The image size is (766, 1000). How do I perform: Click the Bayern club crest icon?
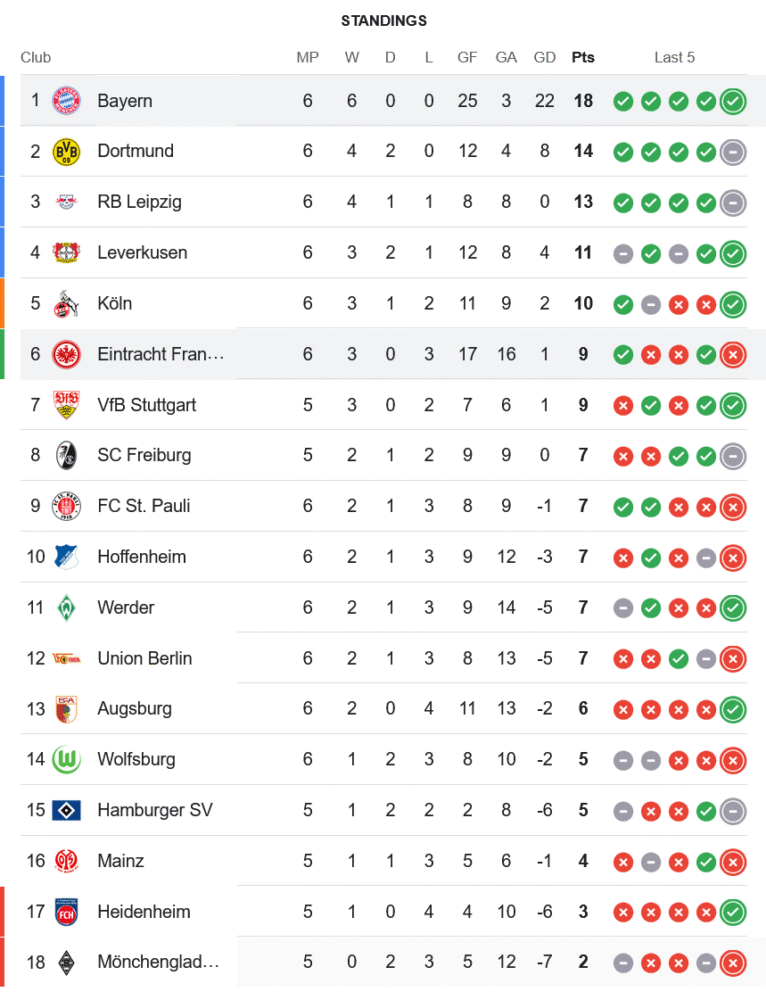click(66, 100)
